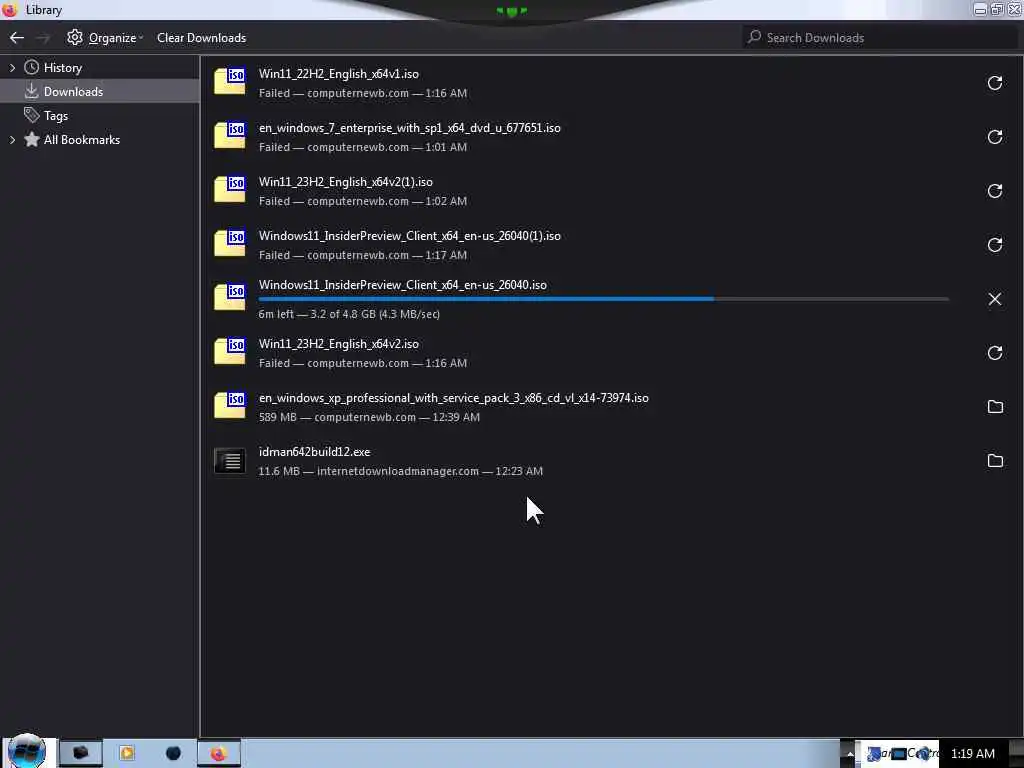The image size is (1024, 768).
Task: Click the dark round taskbar application icon
Action: [173, 754]
